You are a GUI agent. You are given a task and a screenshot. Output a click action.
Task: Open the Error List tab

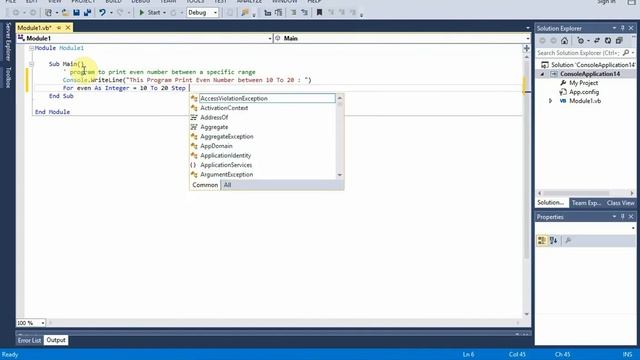pyautogui.click(x=29, y=340)
